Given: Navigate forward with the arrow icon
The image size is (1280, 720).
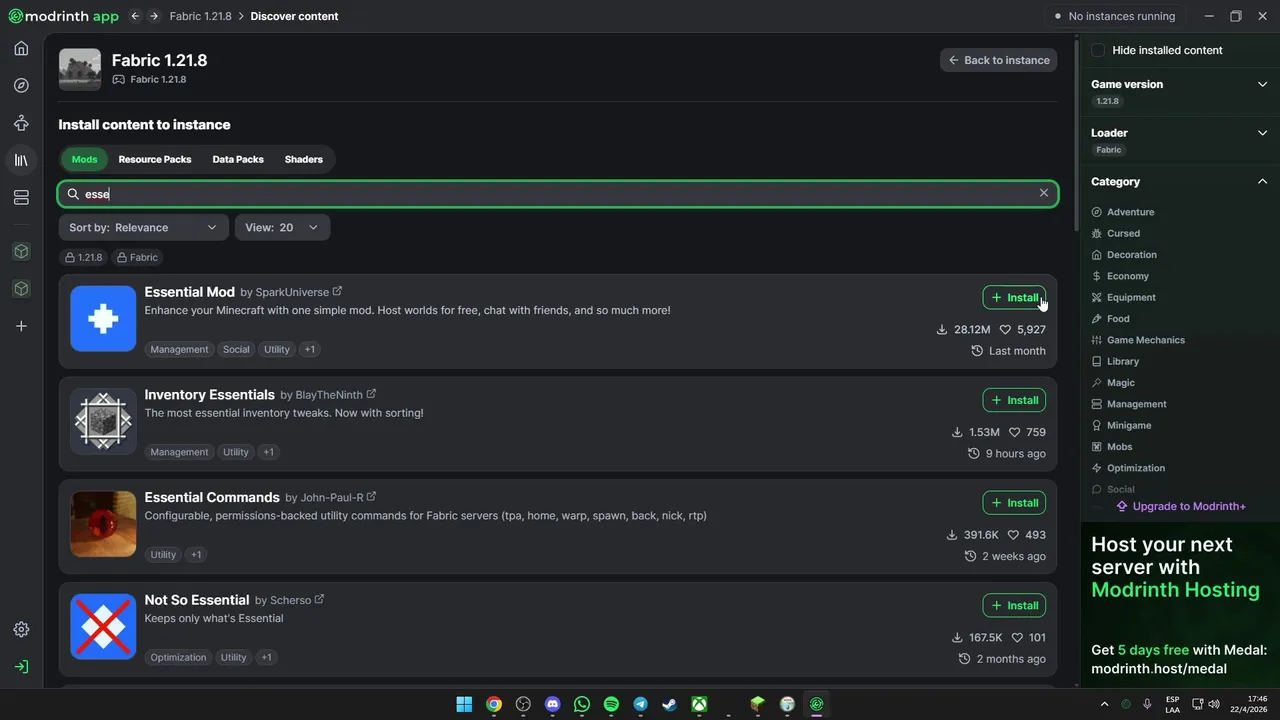Looking at the screenshot, I should [153, 16].
